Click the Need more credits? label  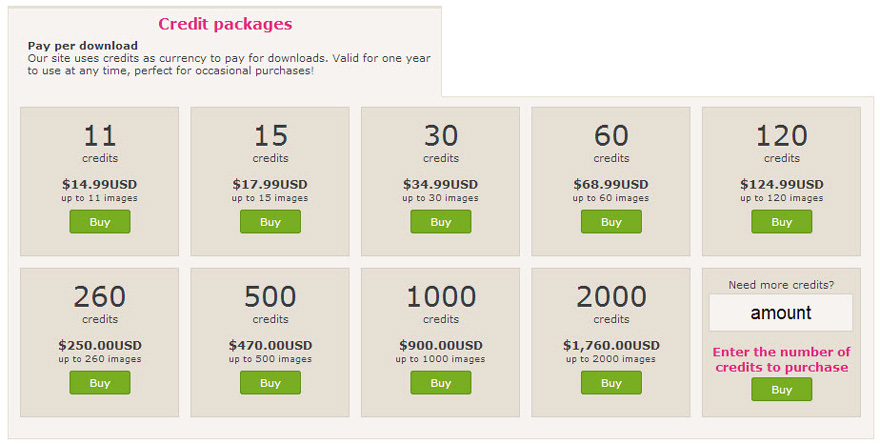pos(781,284)
